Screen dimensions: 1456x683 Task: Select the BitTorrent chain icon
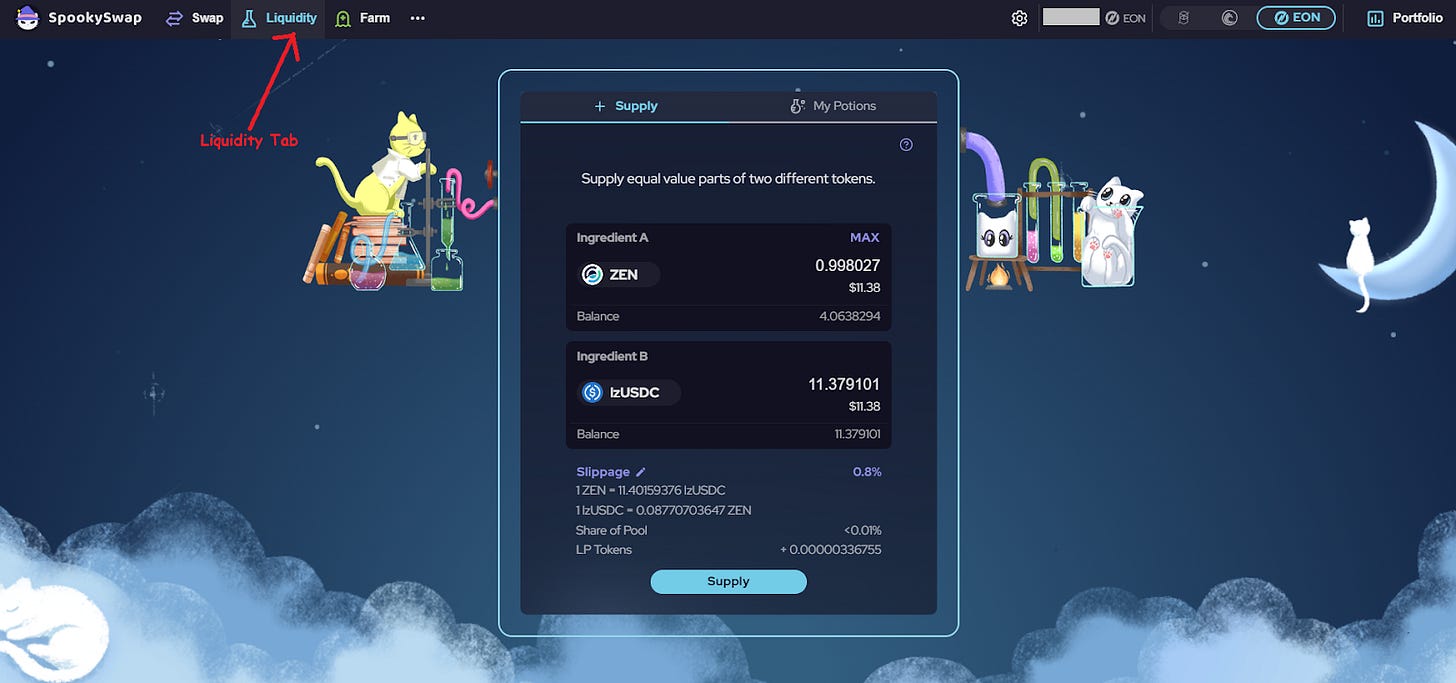tap(1229, 18)
